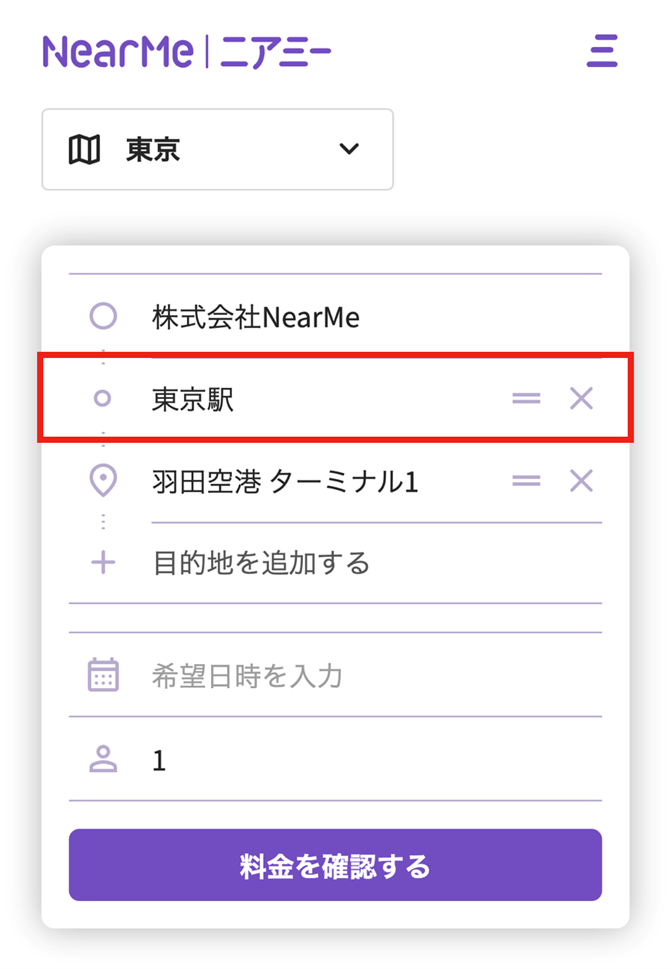
Task: Remove the 東京駅 stop with X
Action: click(x=581, y=399)
